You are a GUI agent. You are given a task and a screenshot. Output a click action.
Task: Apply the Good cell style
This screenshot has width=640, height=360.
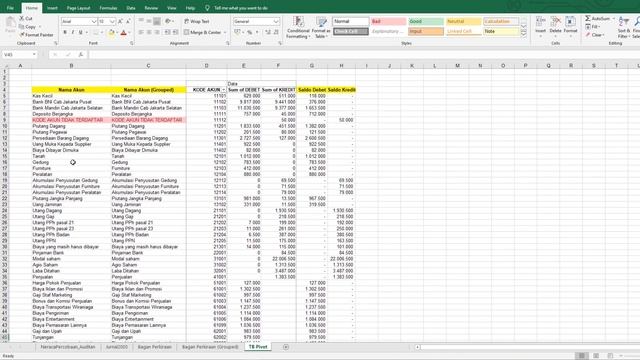(426, 21)
